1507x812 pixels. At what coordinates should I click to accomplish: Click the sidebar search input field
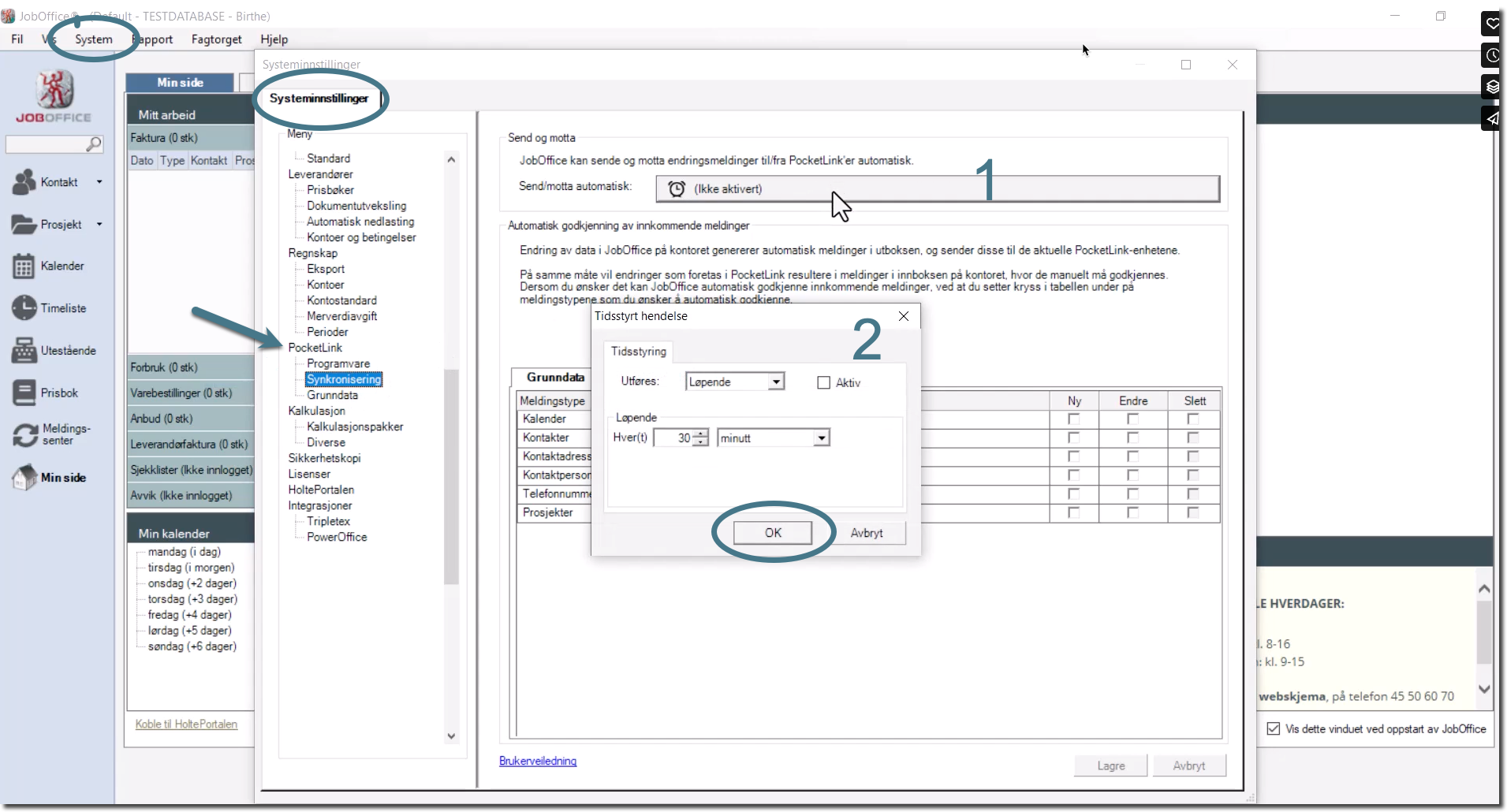(46, 144)
